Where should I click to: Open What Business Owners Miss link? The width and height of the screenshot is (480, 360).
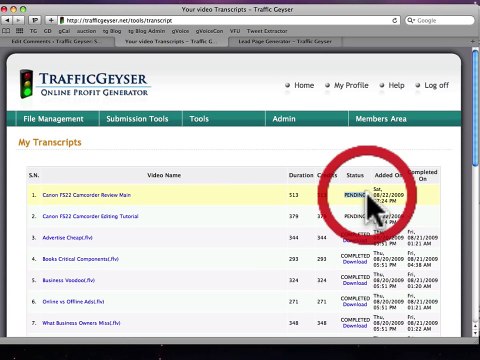pos(81,323)
